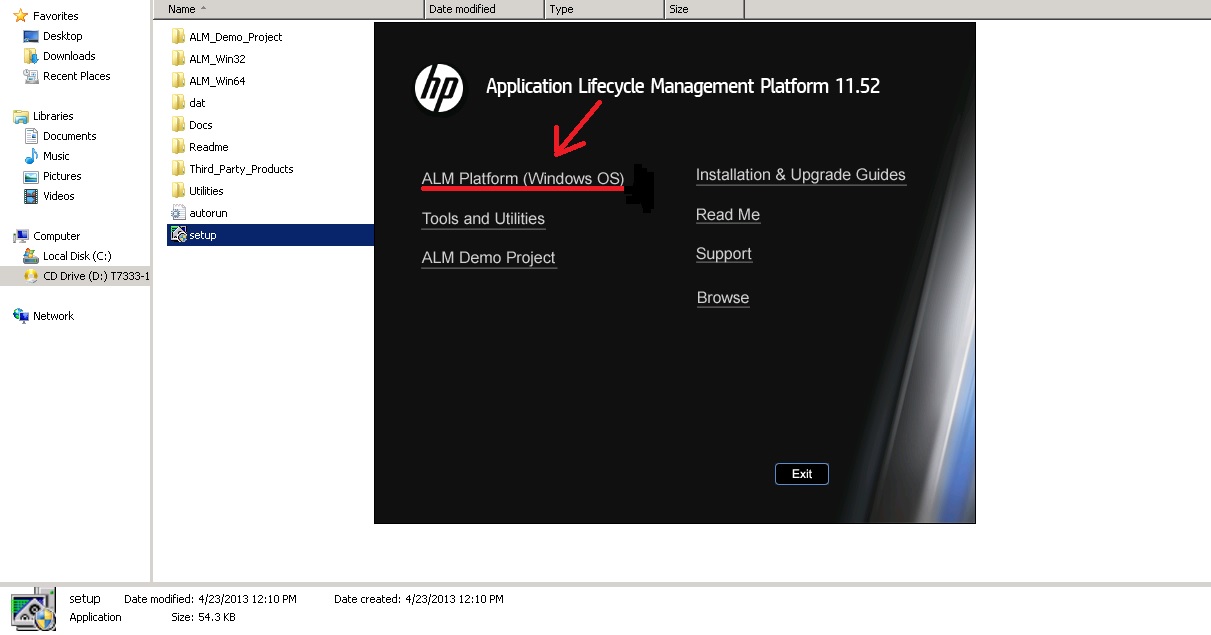Click the HP logo in installer
Screen dimensions: 1211x635
[439, 87]
